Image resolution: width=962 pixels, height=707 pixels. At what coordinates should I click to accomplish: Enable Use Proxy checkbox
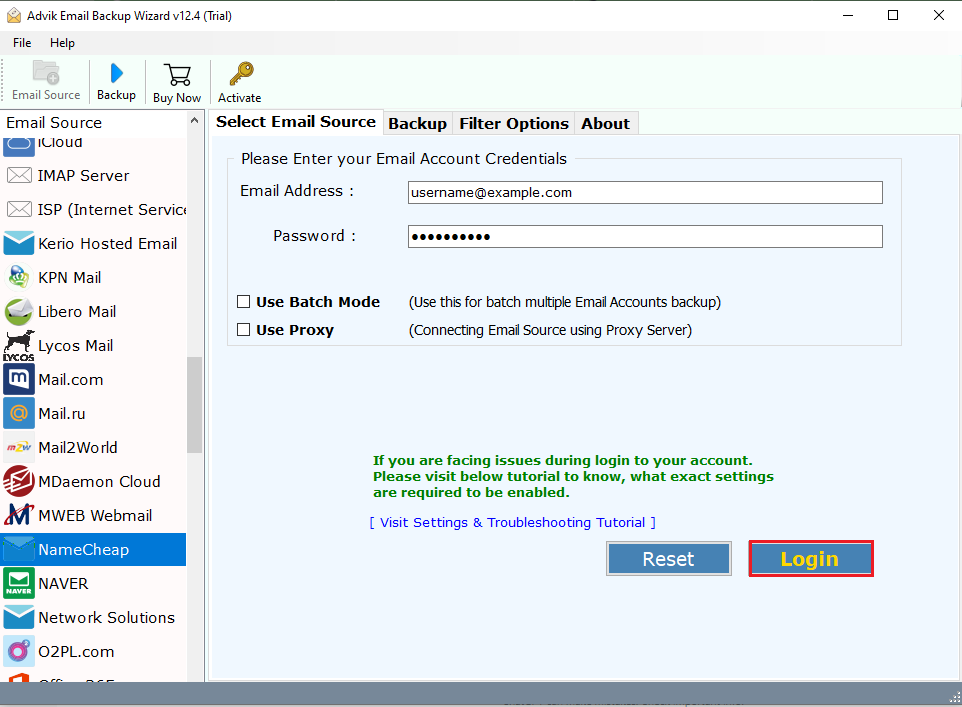click(x=244, y=330)
